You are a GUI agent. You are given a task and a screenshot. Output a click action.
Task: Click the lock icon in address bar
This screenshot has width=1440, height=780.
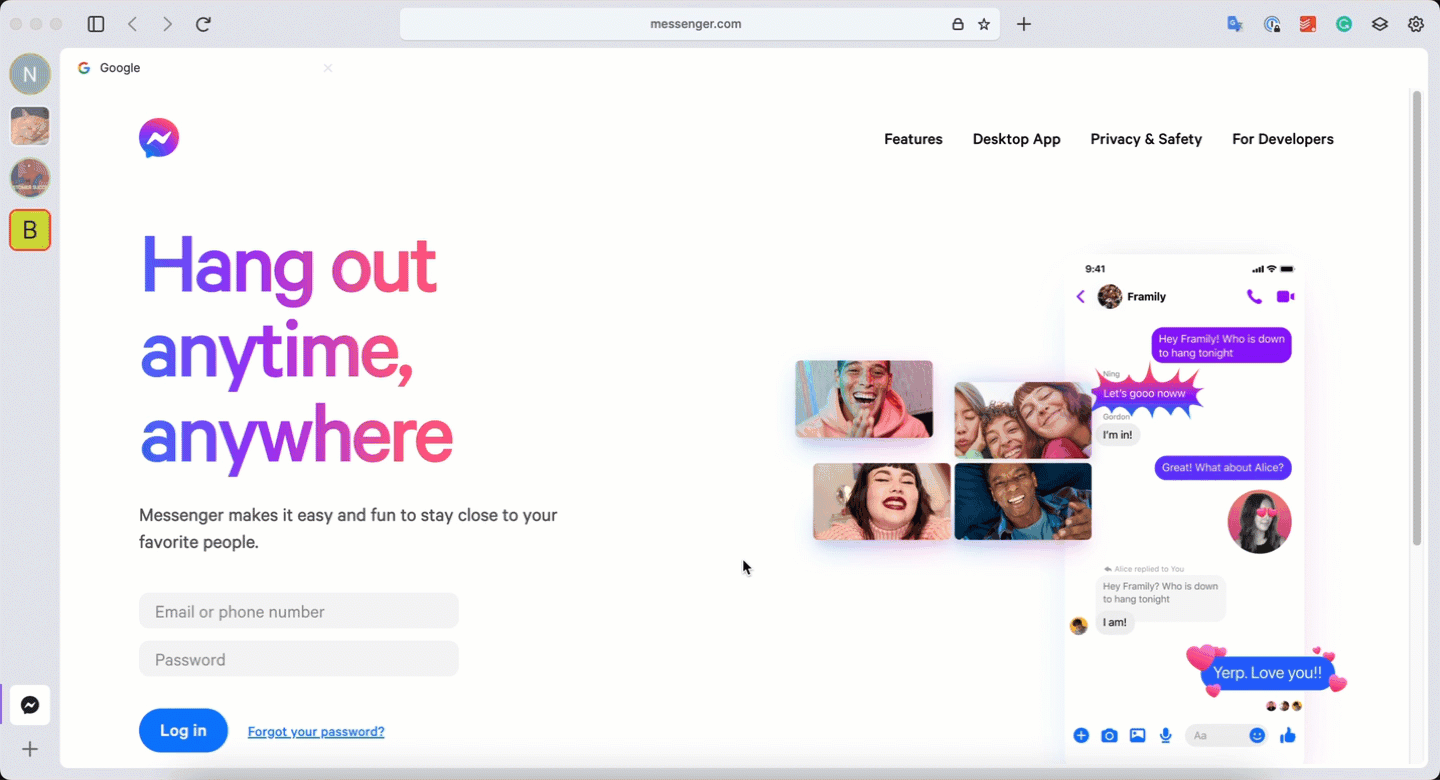[957, 24]
